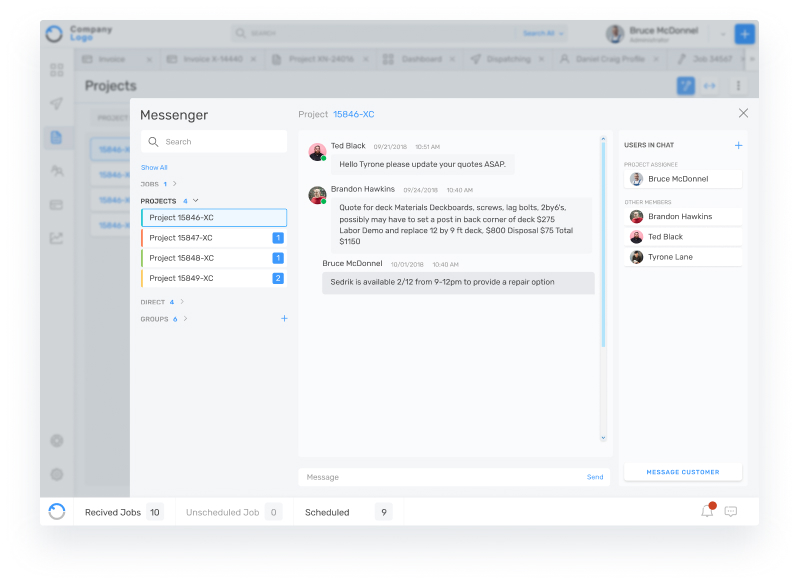The height and width of the screenshot is (585, 799).
Task: Expand the Groups list
Action: click(186, 319)
